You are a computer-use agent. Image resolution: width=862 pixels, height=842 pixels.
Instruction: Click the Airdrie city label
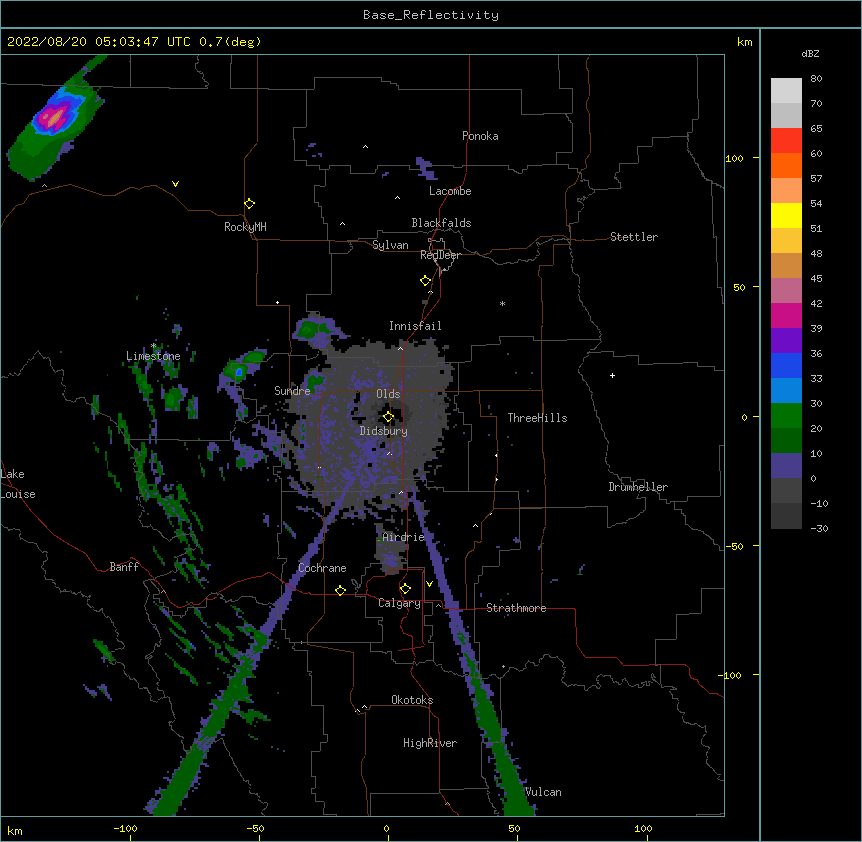403,537
